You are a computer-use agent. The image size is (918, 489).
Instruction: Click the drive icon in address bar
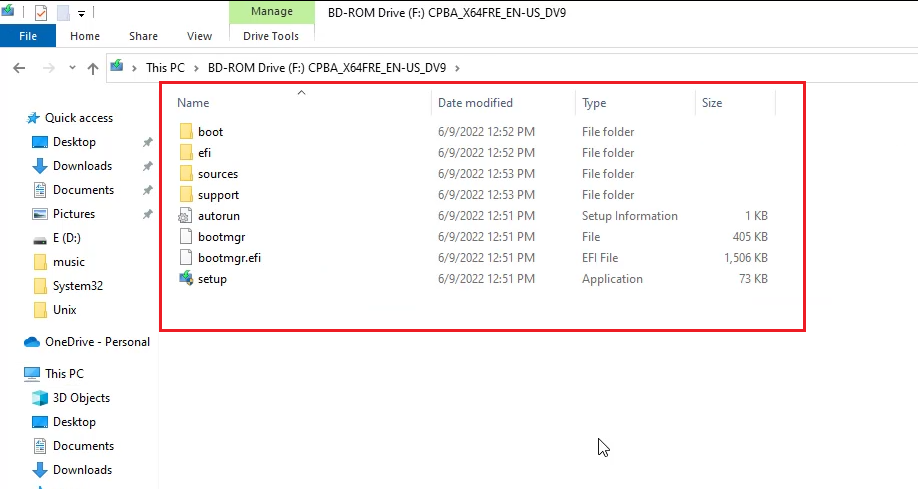[117, 66]
